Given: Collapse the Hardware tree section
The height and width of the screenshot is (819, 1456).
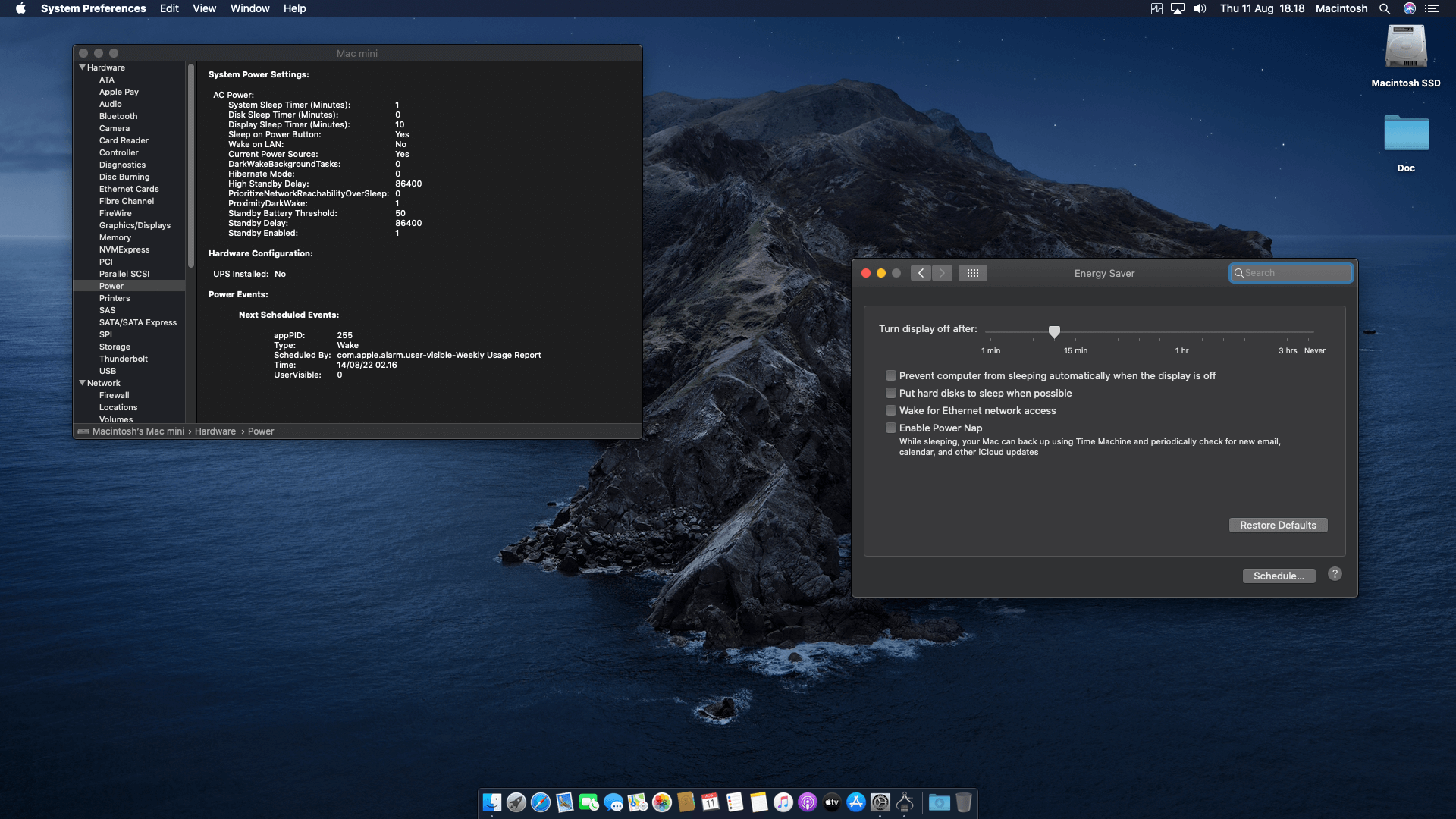Looking at the screenshot, I should pyautogui.click(x=82, y=67).
